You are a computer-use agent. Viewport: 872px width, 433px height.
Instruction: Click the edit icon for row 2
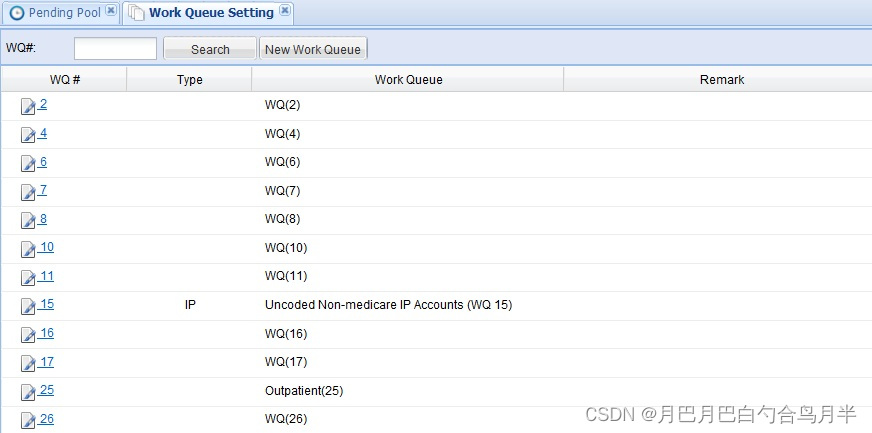click(x=28, y=106)
